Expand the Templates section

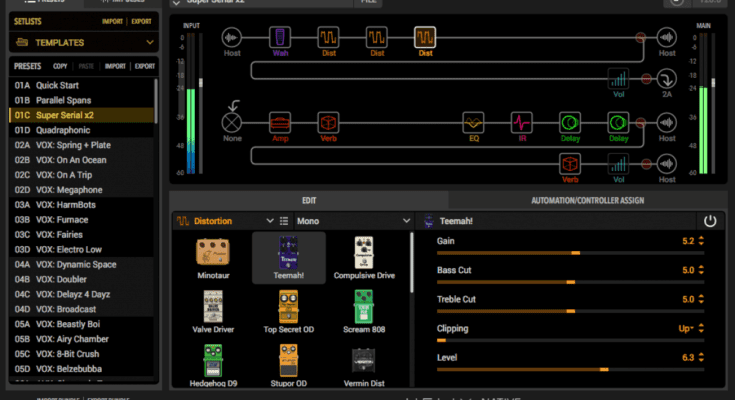click(x=150, y=43)
